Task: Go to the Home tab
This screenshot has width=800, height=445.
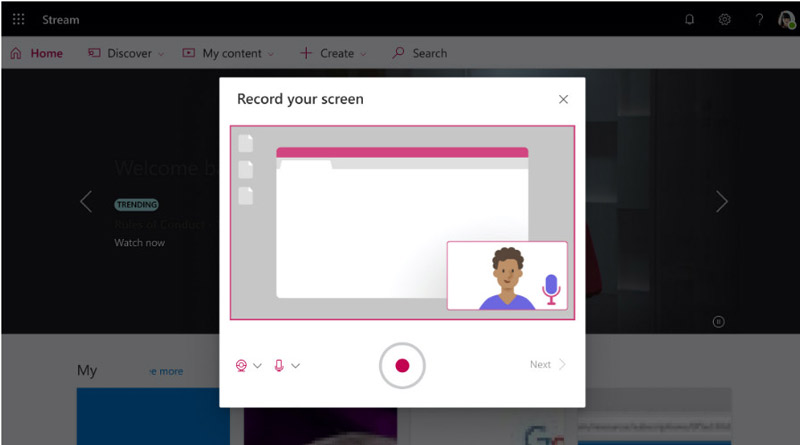Action: pos(36,53)
